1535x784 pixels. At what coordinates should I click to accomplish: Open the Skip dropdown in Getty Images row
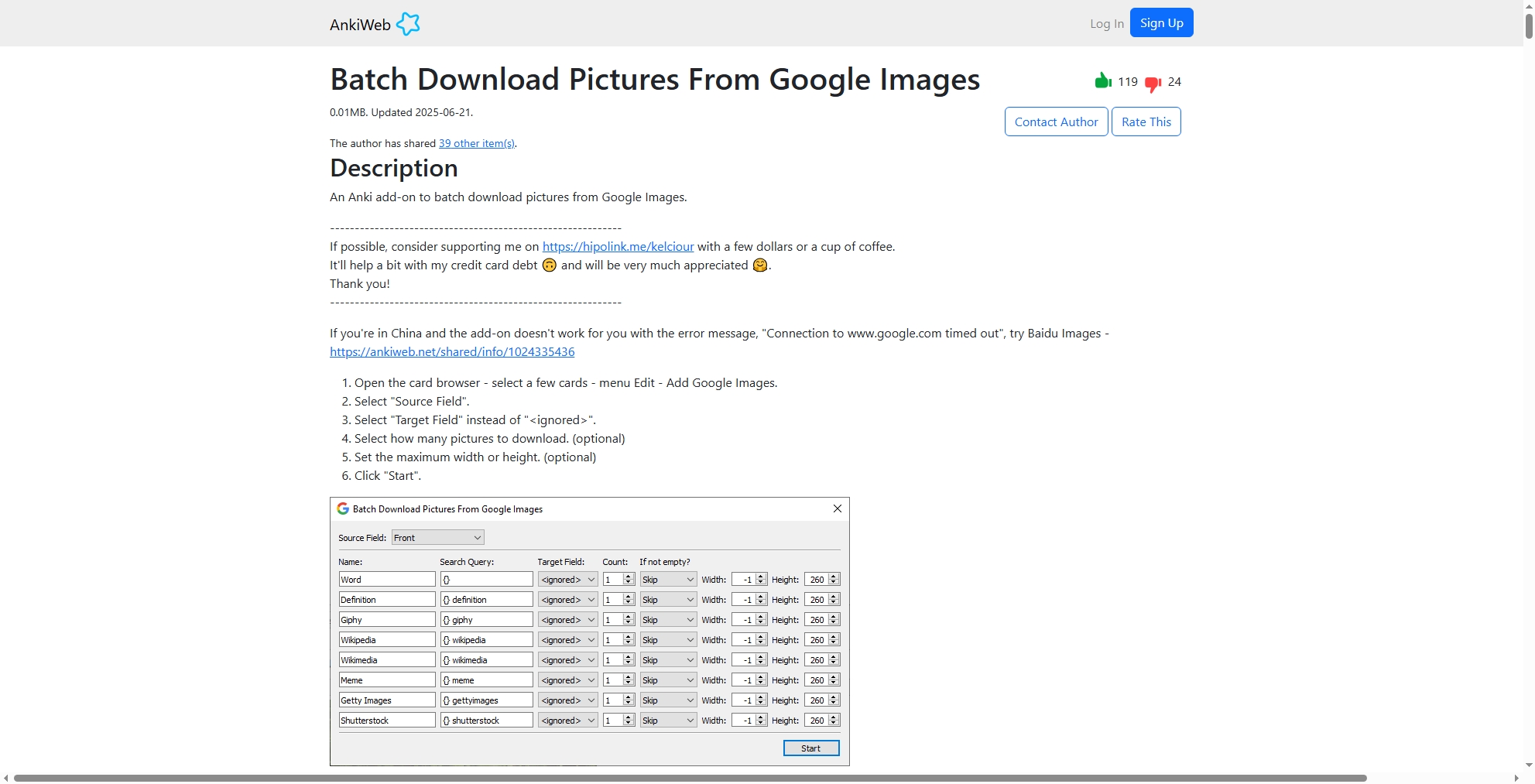[x=668, y=700]
